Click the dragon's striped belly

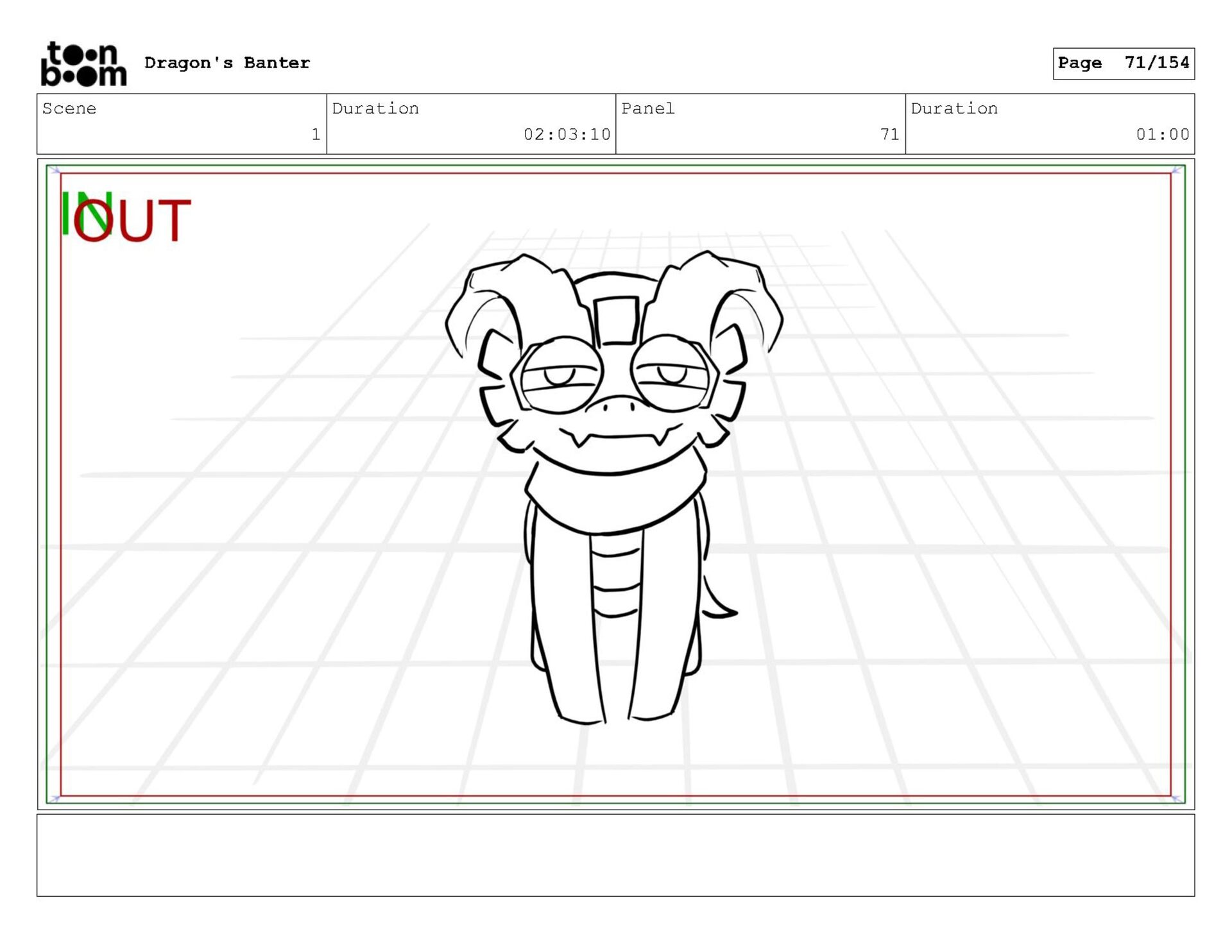click(x=616, y=574)
